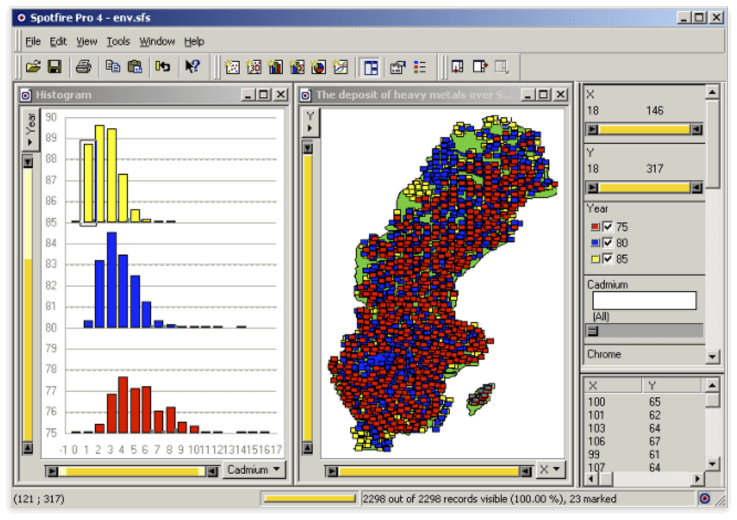Click the Copy toolbar icon

(112, 67)
